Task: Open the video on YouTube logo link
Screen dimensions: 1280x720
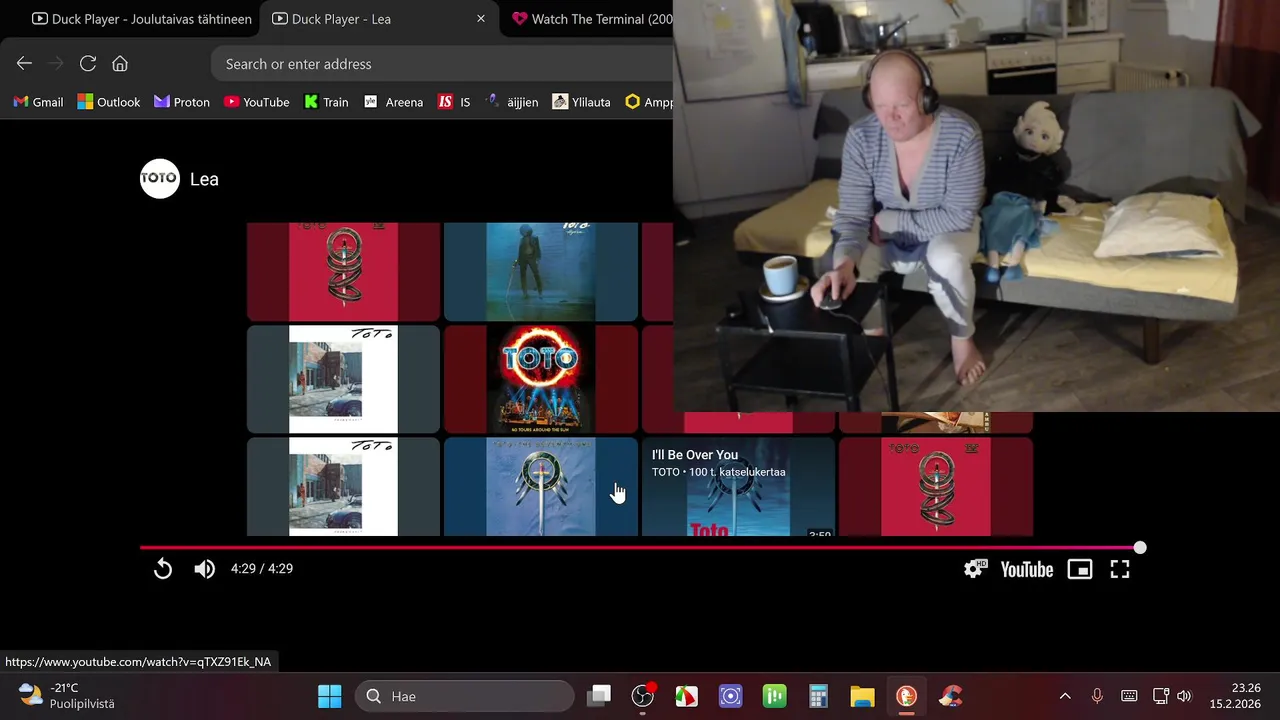Action: [1027, 569]
